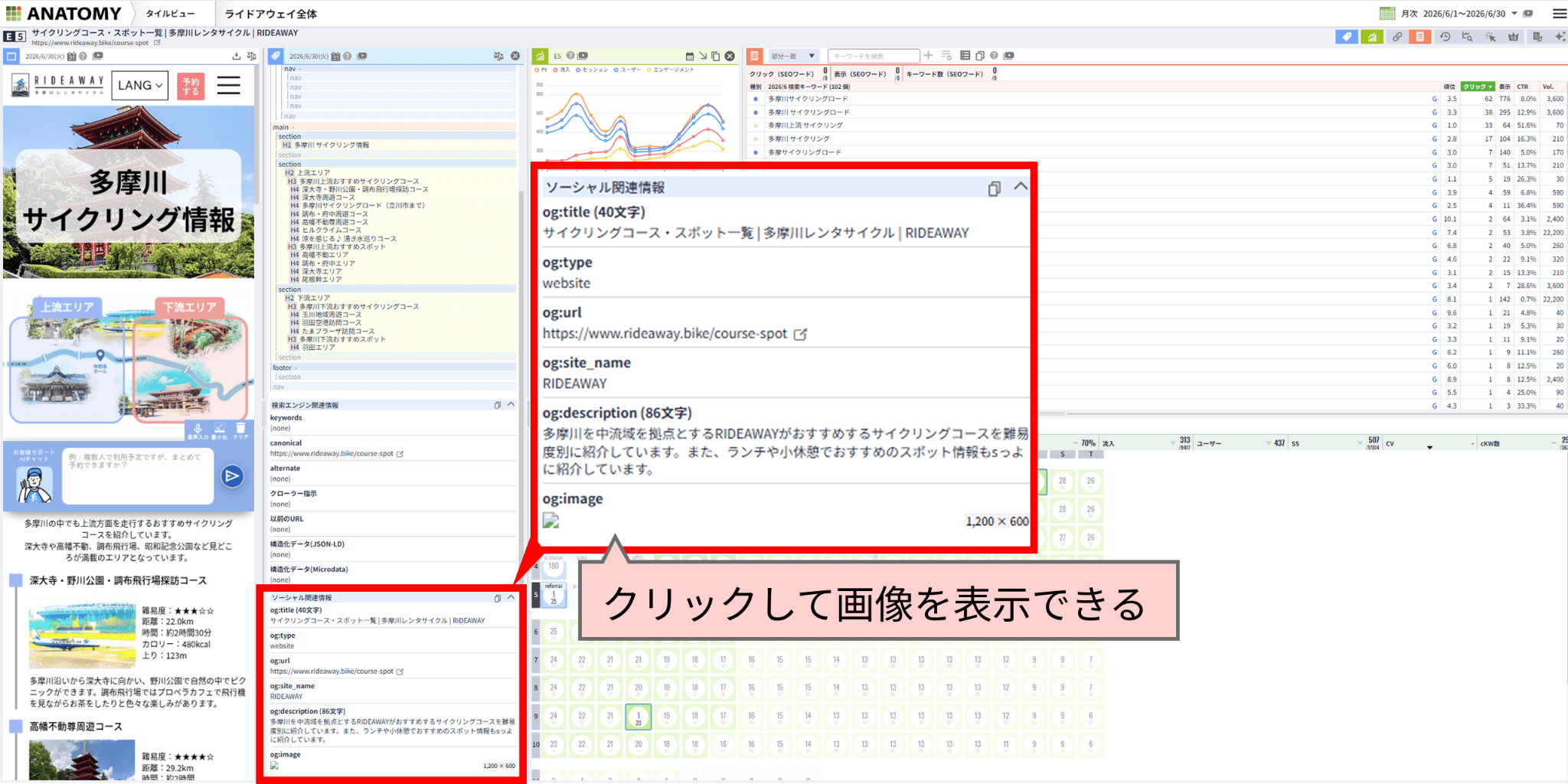Open the ユーザー filter dropdown
The image size is (1568, 784).
tap(1268, 443)
